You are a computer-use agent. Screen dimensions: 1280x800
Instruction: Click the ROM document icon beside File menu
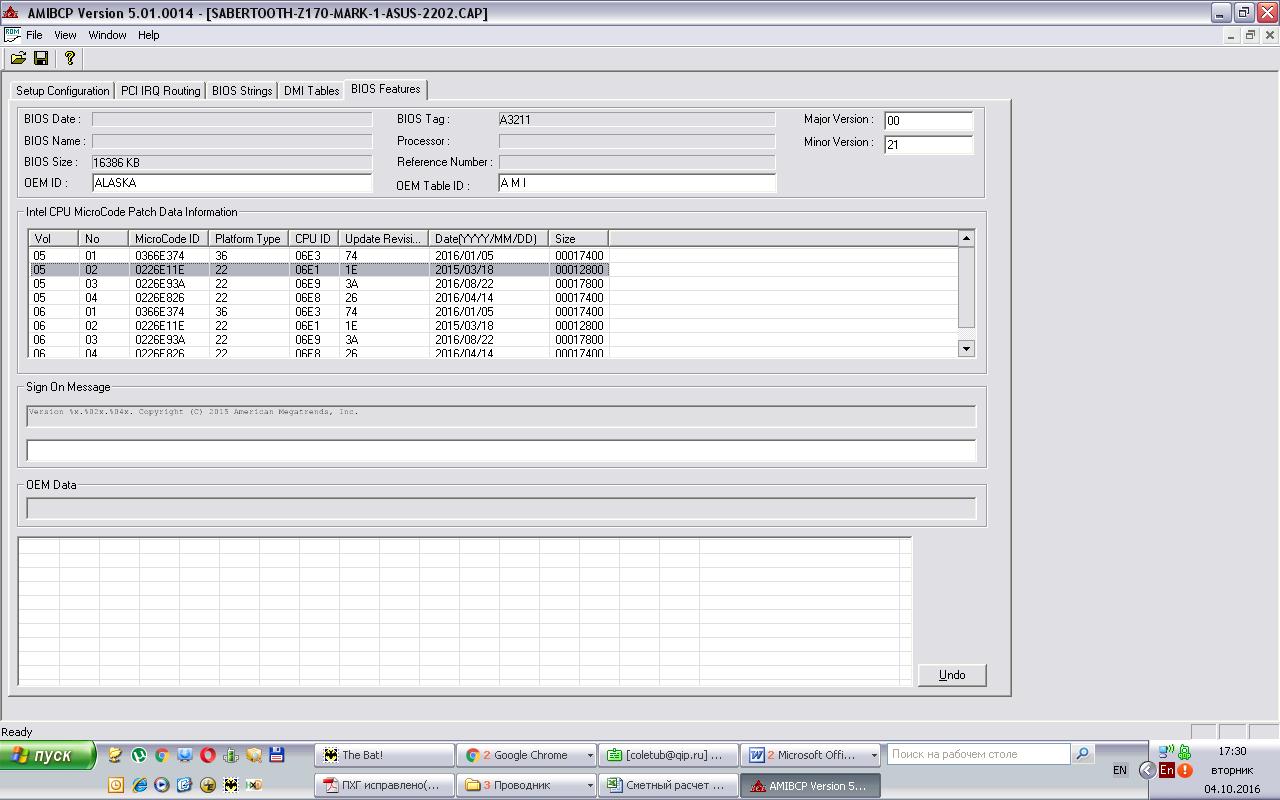coord(12,35)
